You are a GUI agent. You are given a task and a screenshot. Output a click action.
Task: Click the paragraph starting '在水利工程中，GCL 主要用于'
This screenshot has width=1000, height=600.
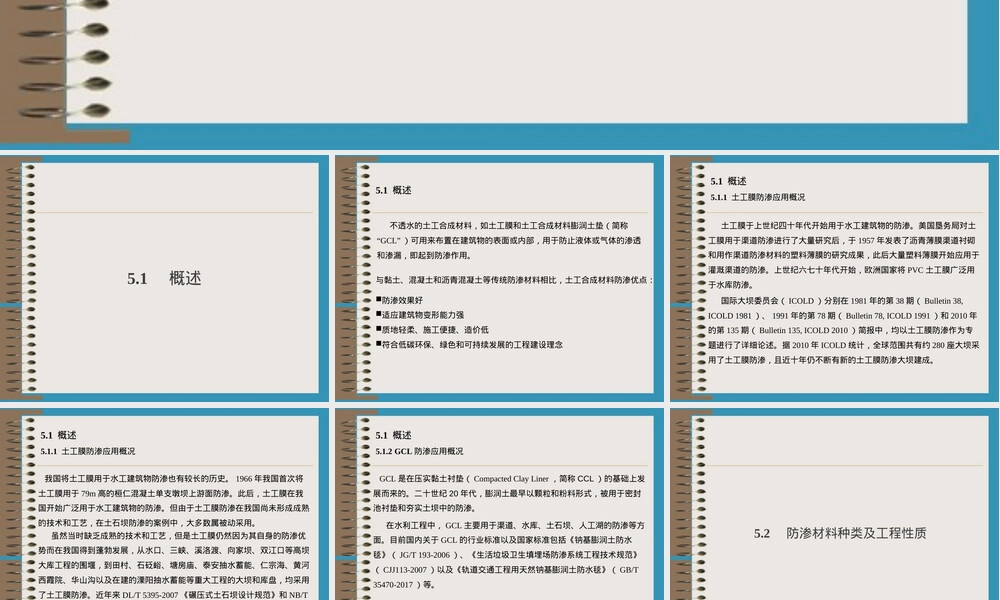point(508,555)
